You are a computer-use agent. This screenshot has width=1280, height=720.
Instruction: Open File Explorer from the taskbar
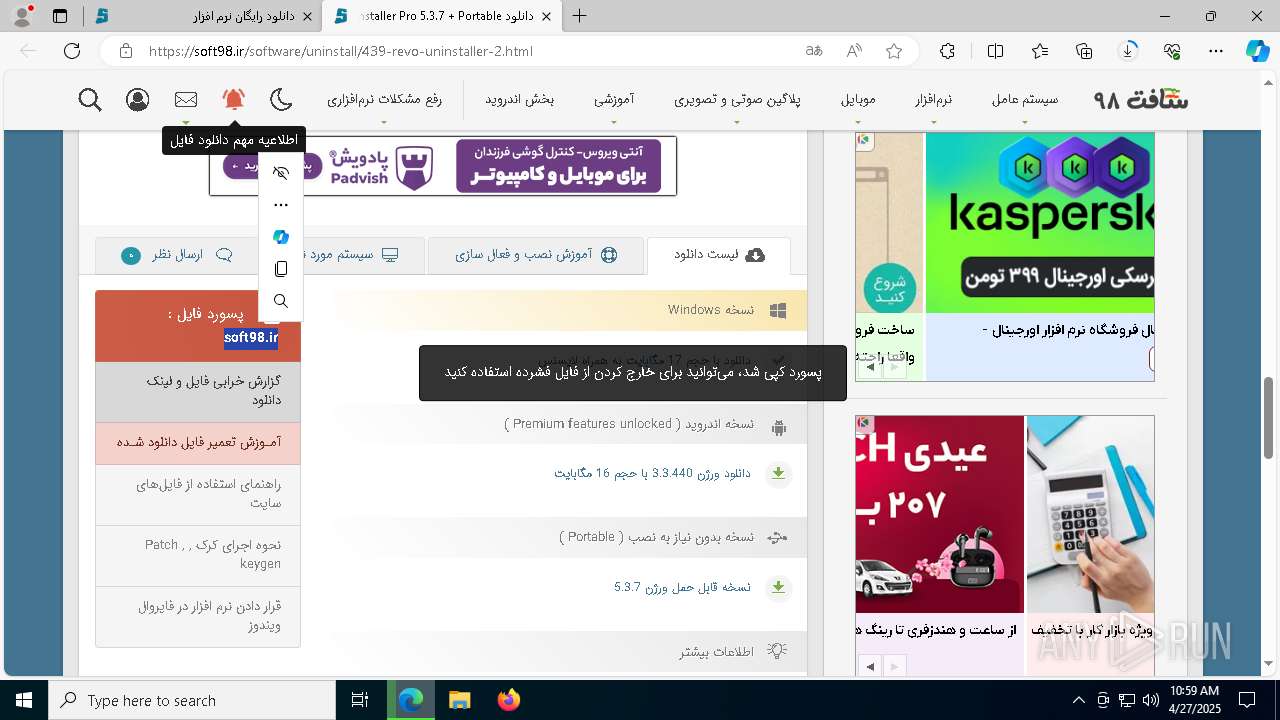pos(459,700)
